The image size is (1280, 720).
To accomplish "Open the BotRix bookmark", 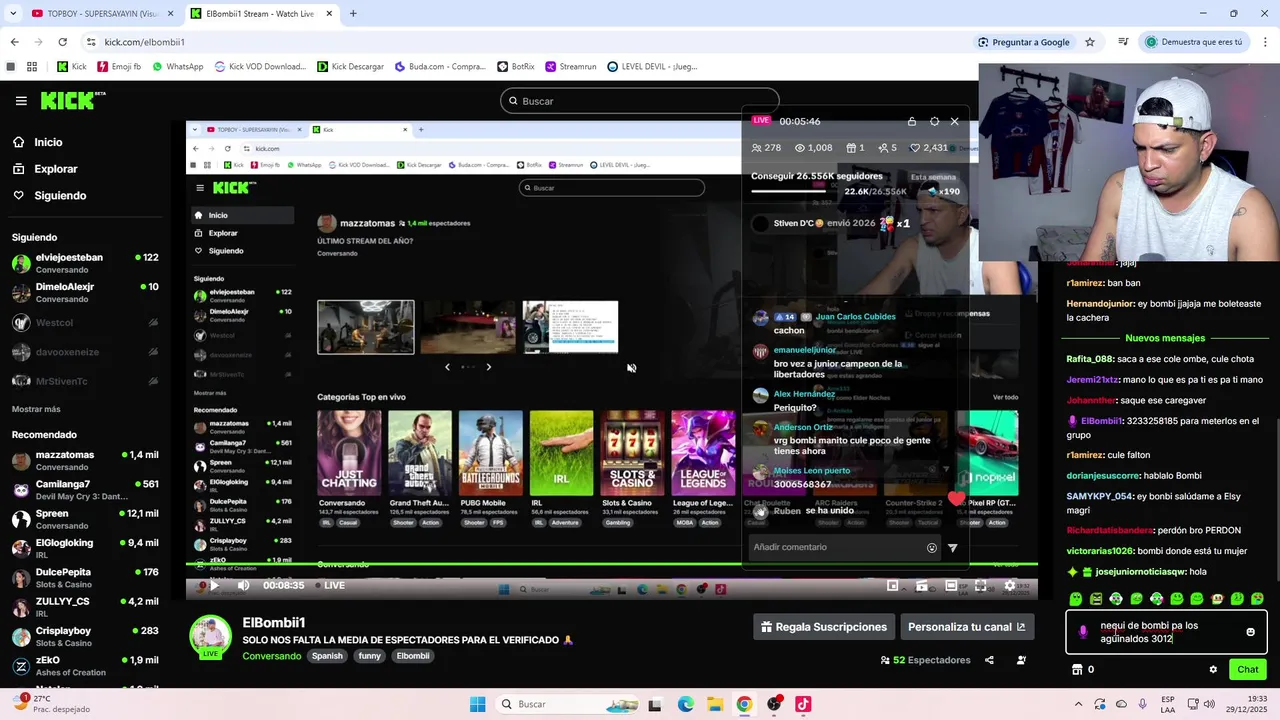I will click(x=515, y=67).
